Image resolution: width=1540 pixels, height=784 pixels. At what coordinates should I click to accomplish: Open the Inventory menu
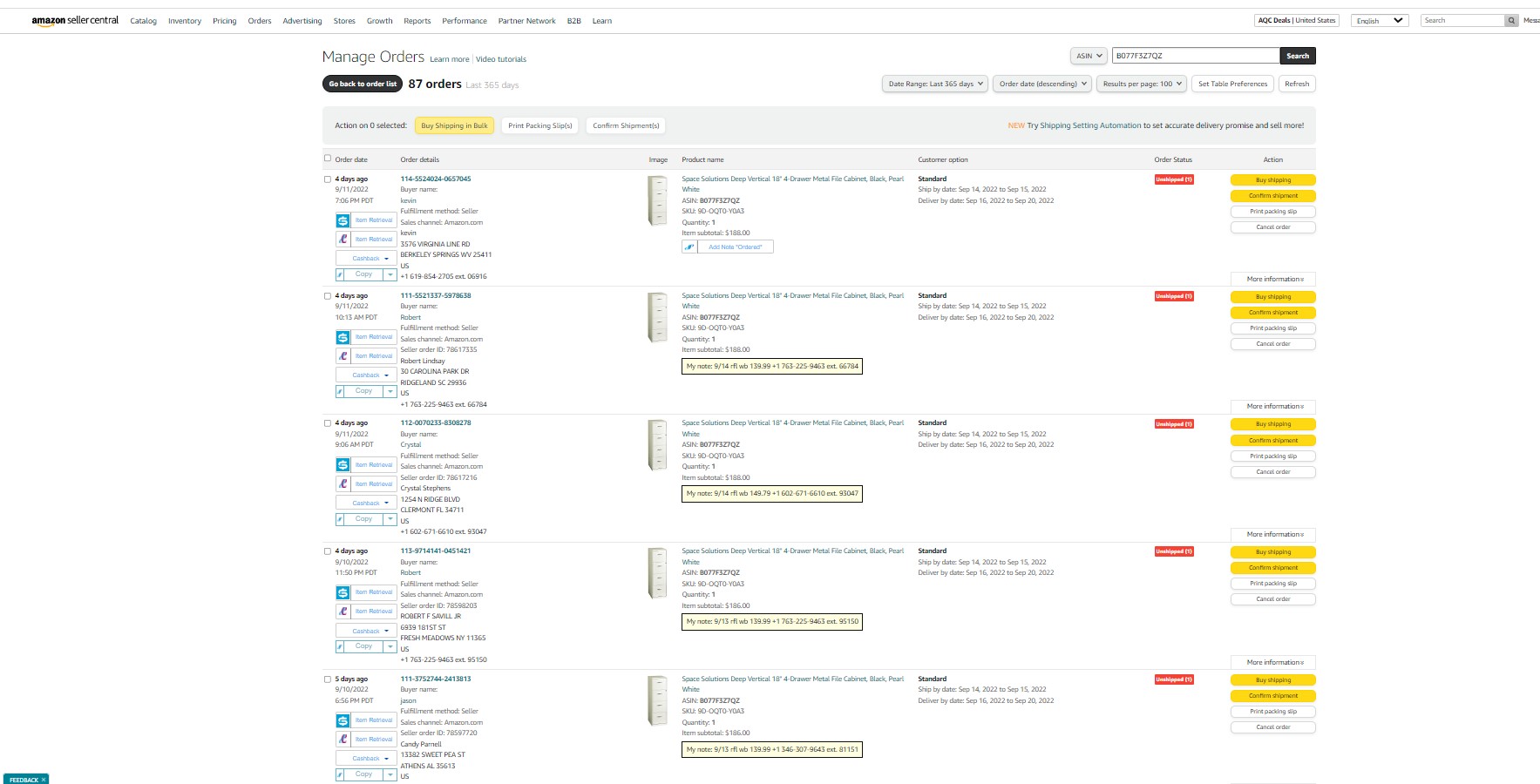[x=185, y=21]
